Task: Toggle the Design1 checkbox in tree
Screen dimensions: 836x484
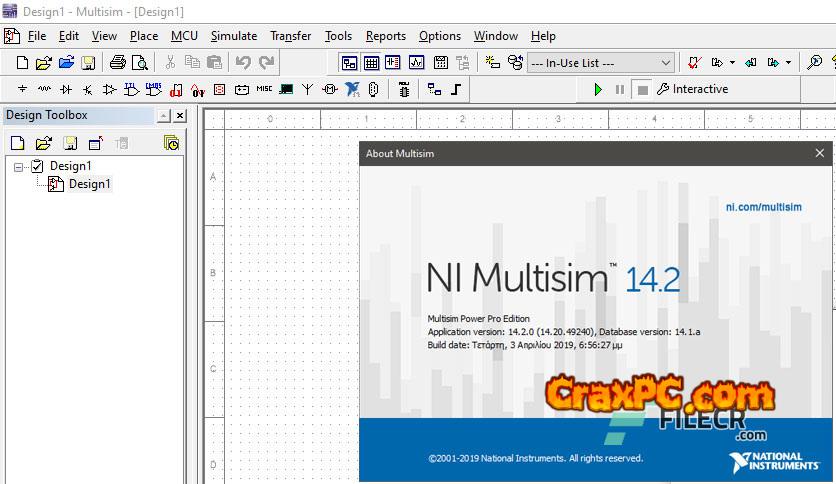Action: [38, 166]
